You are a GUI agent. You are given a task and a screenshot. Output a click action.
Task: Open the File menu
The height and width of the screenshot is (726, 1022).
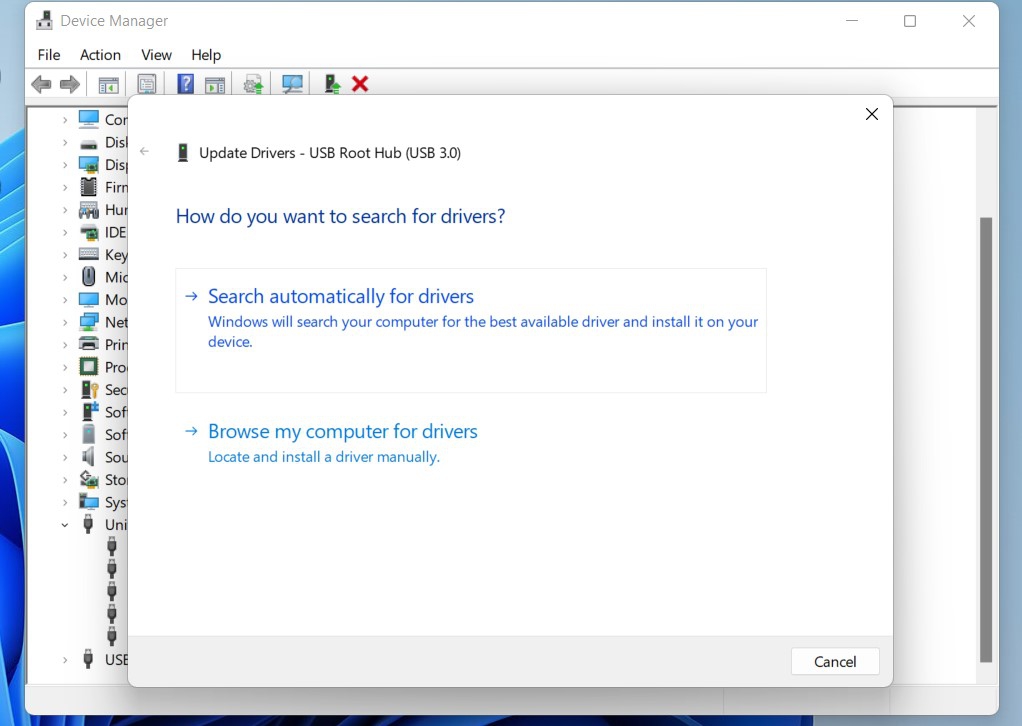[49, 55]
